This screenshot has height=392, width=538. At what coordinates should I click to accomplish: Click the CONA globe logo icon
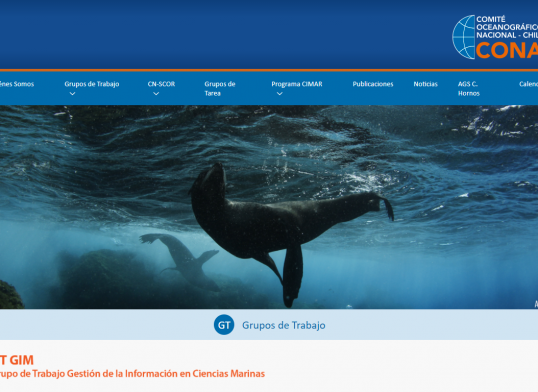click(x=464, y=37)
